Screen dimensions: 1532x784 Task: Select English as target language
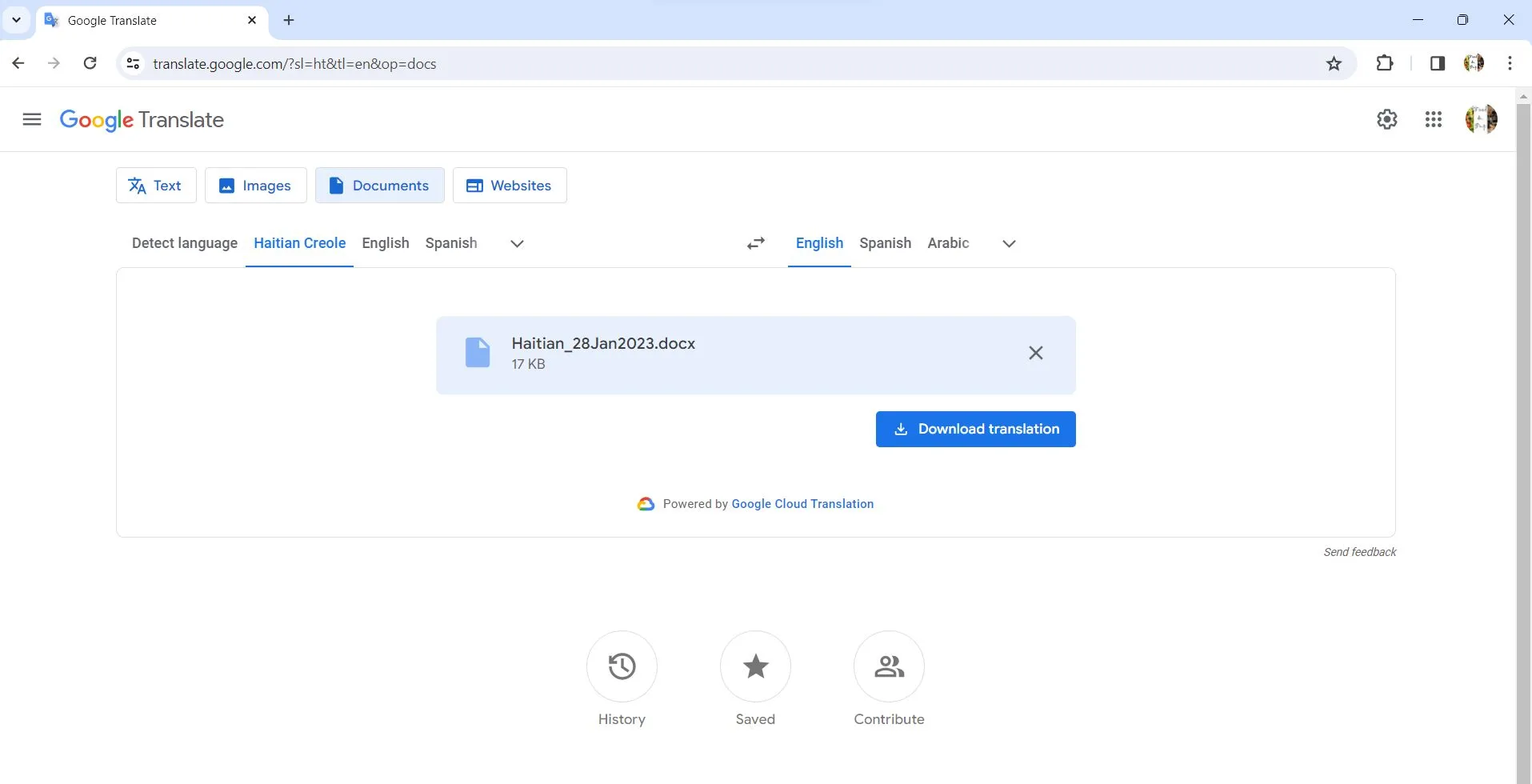818,243
